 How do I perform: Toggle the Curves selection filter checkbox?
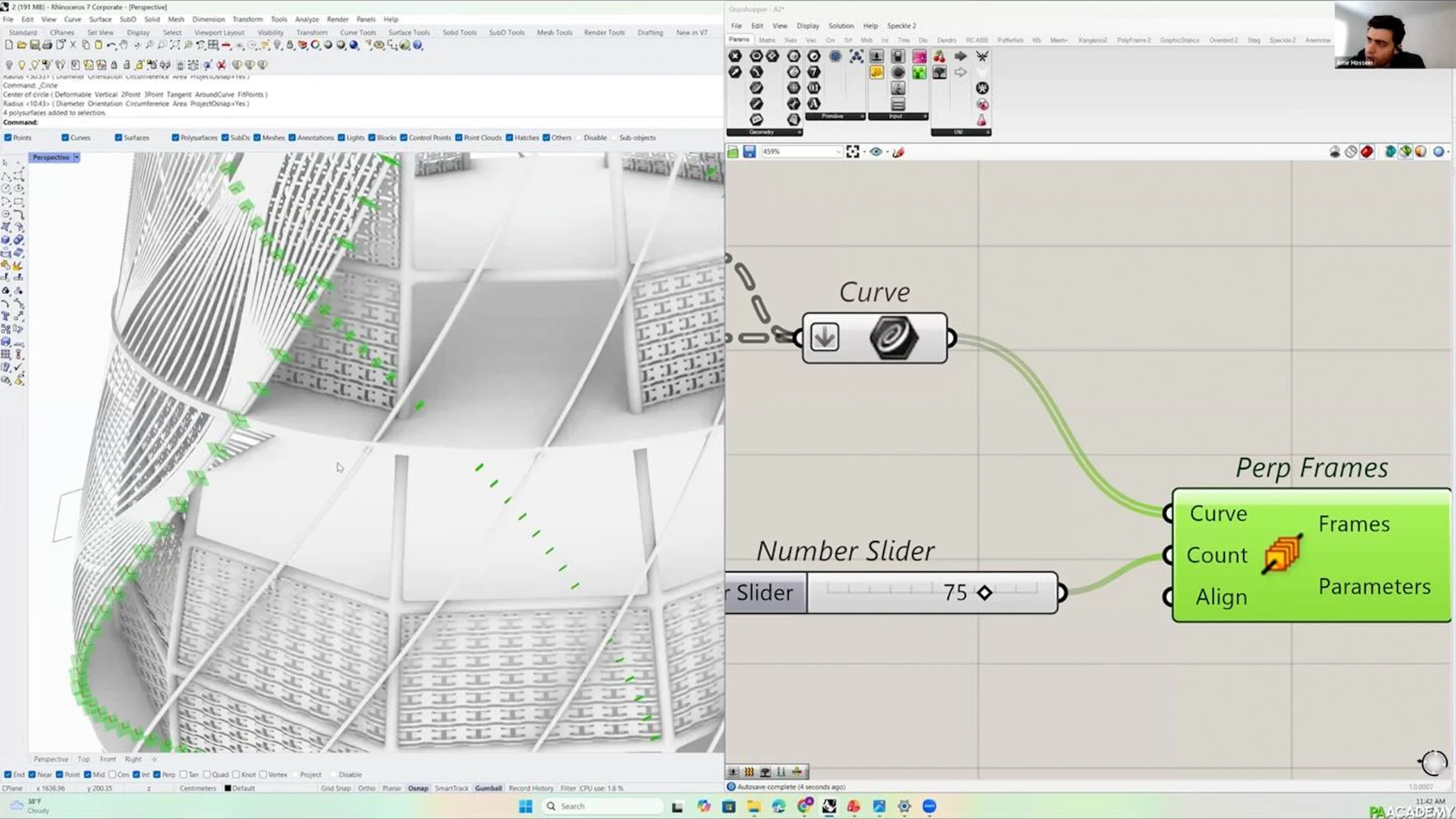tap(65, 138)
